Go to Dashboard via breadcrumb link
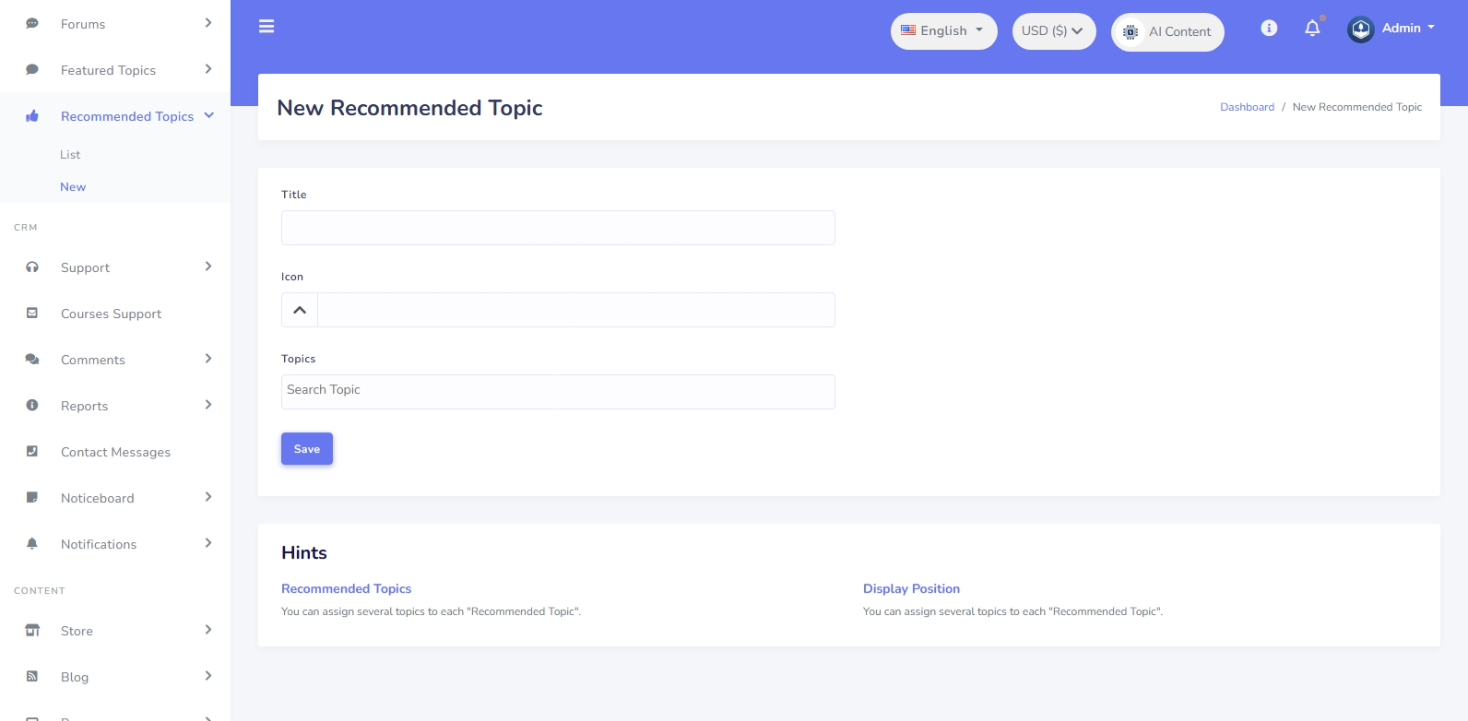1468x721 pixels. pyautogui.click(x=1246, y=107)
